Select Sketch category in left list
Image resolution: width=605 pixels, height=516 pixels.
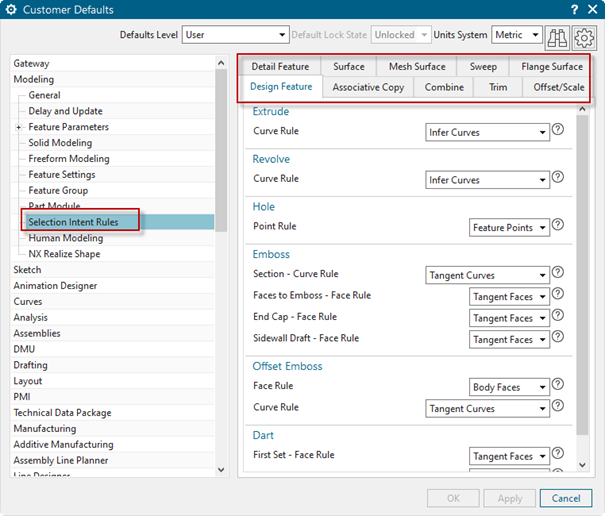click(27, 270)
